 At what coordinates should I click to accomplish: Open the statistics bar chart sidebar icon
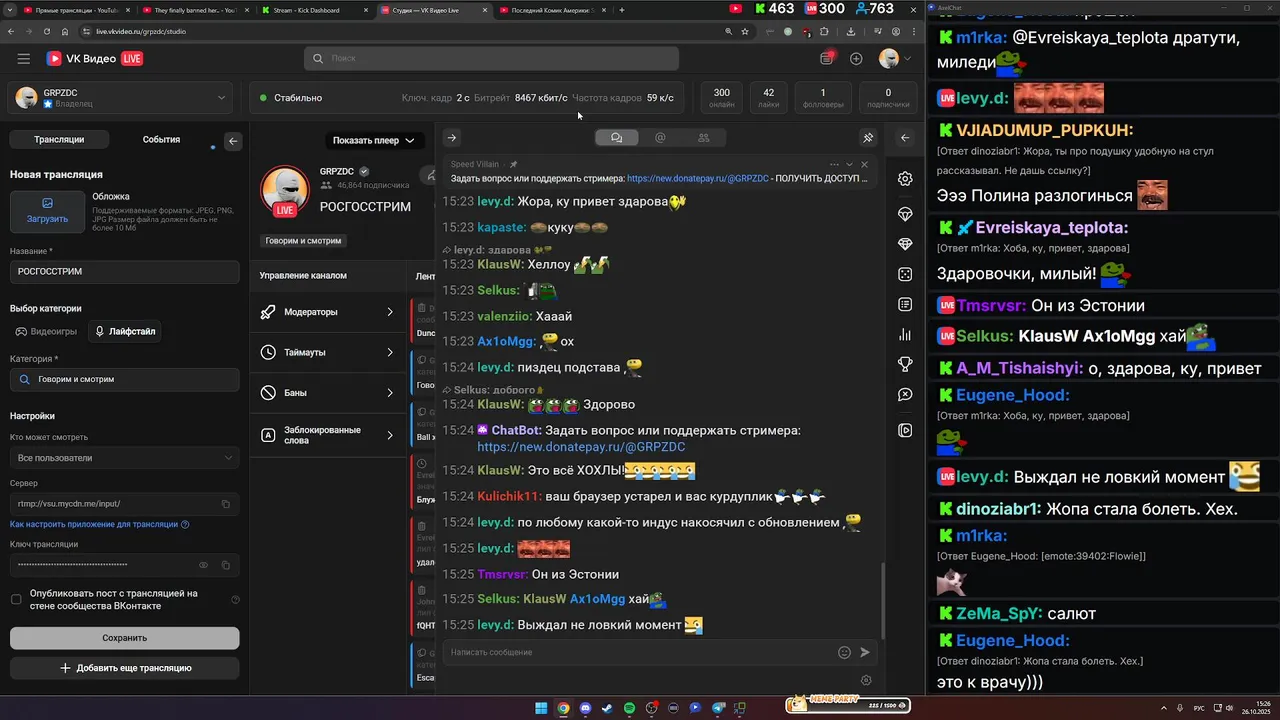(x=905, y=335)
